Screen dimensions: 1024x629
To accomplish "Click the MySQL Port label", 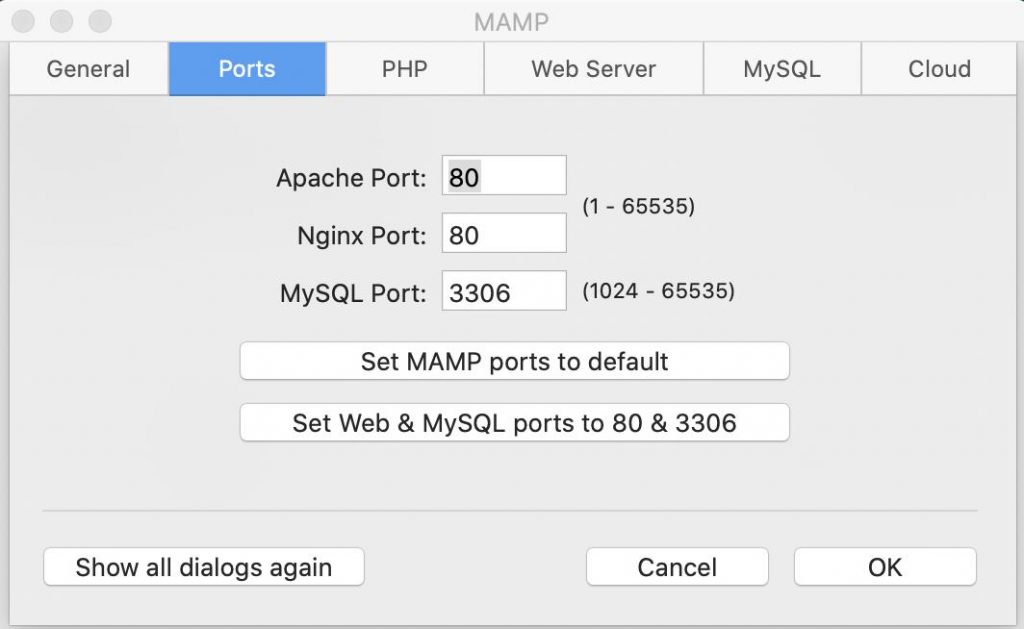I will [353, 294].
